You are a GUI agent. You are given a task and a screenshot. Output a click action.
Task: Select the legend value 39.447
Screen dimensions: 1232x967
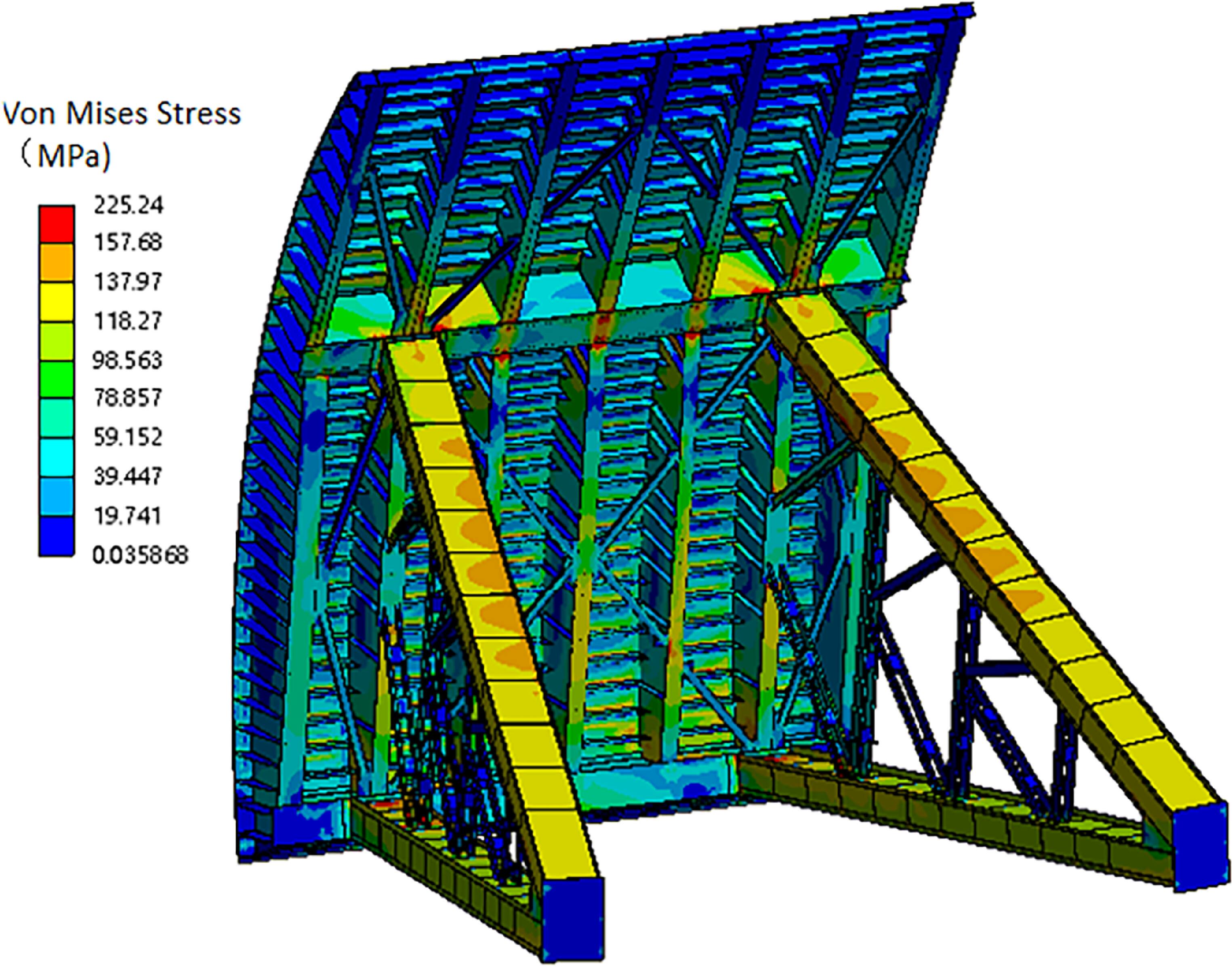(128, 477)
